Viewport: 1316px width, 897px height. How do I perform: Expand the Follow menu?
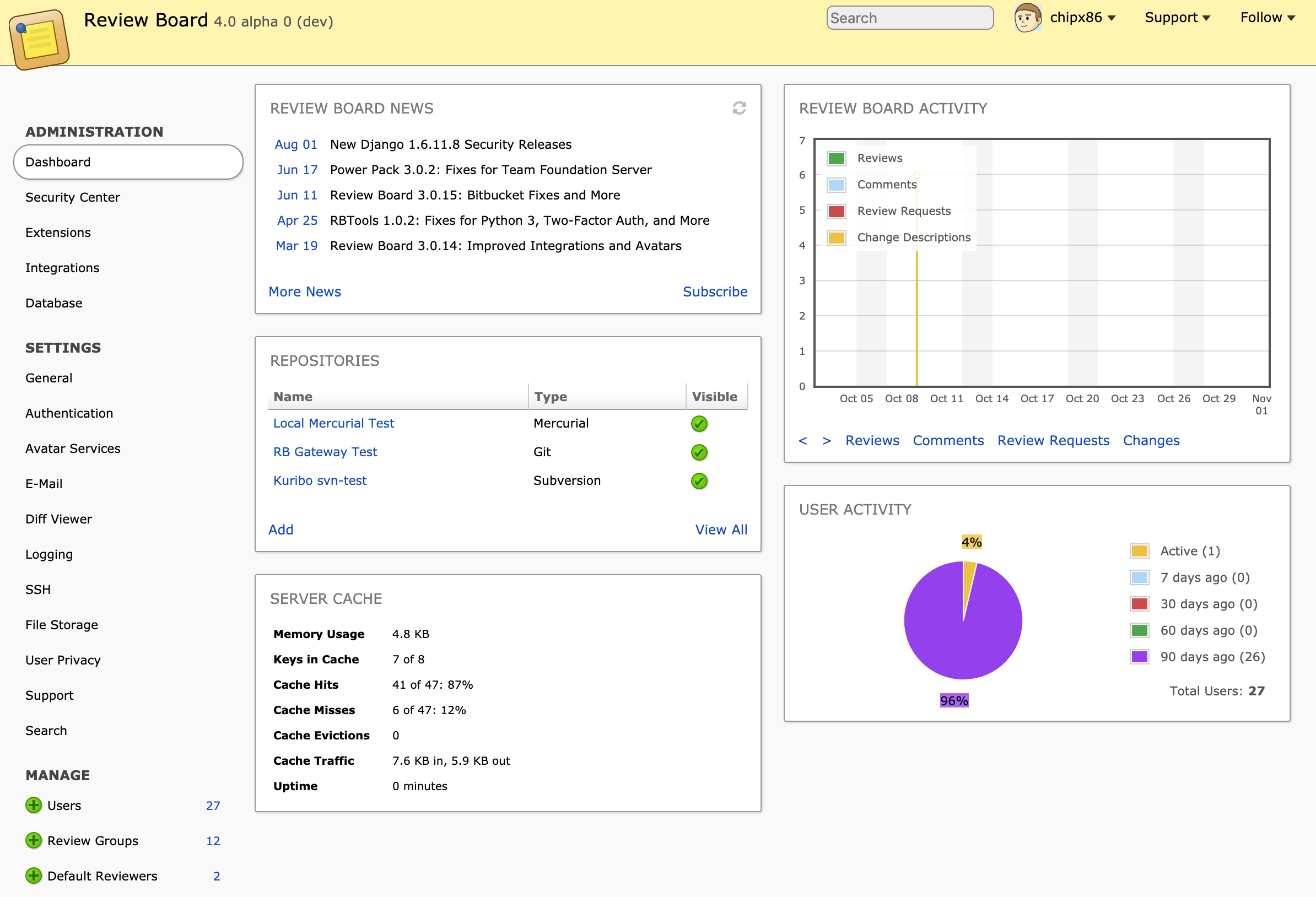[x=1268, y=18]
